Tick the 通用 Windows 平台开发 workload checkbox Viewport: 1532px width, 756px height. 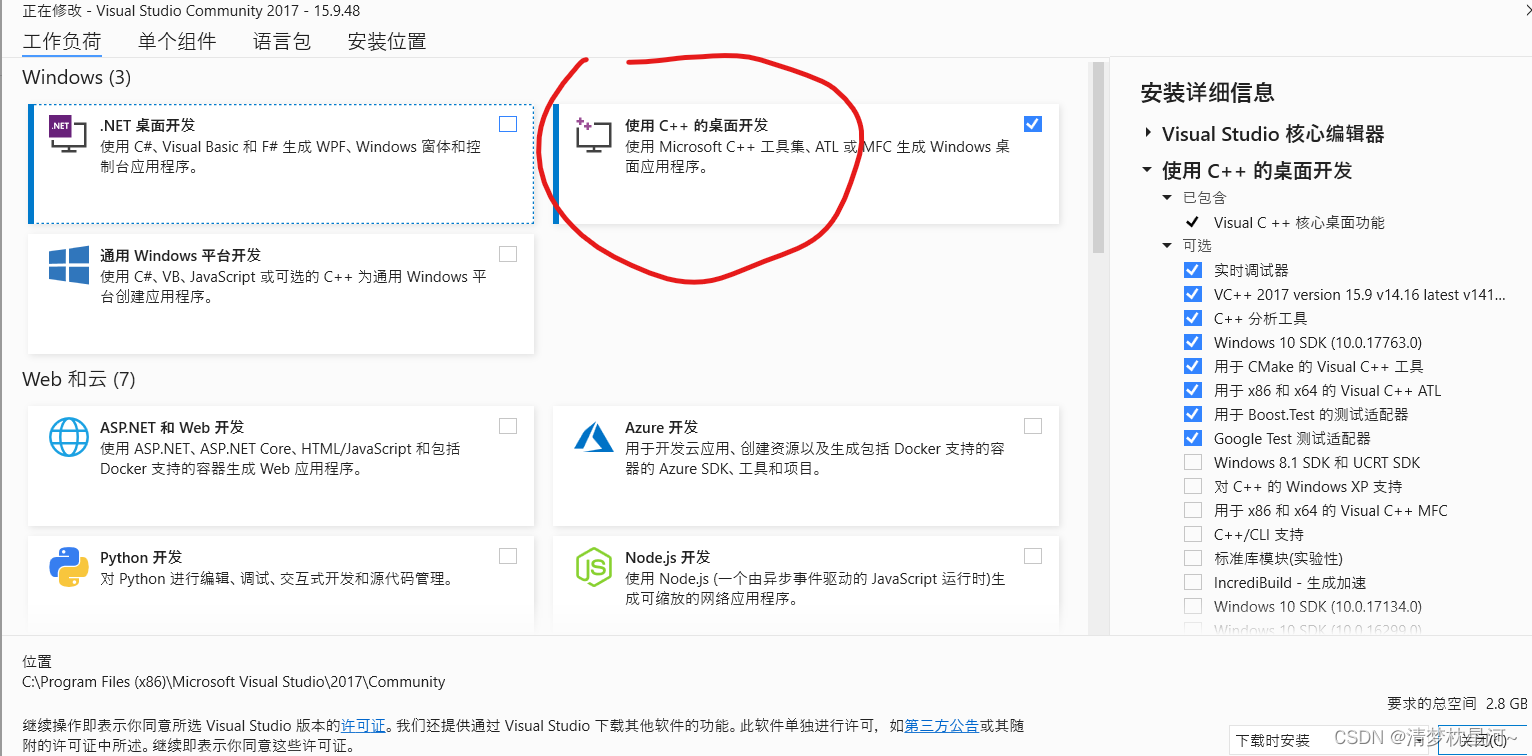pyautogui.click(x=508, y=254)
